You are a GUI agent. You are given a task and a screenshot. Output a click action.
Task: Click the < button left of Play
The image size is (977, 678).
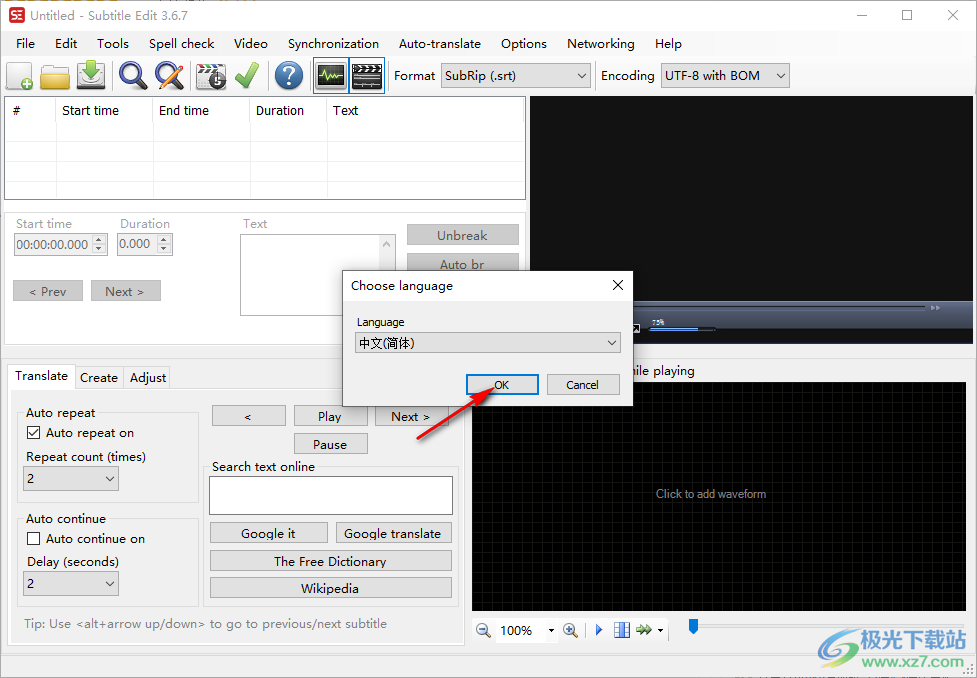point(249,416)
